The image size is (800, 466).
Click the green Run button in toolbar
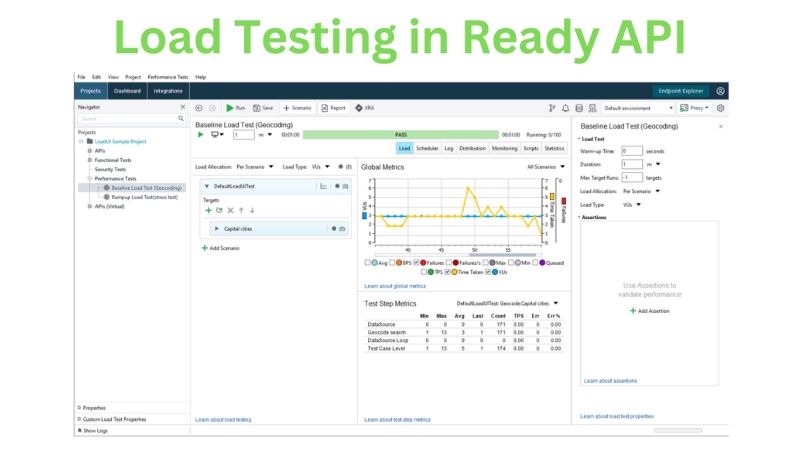pos(236,108)
